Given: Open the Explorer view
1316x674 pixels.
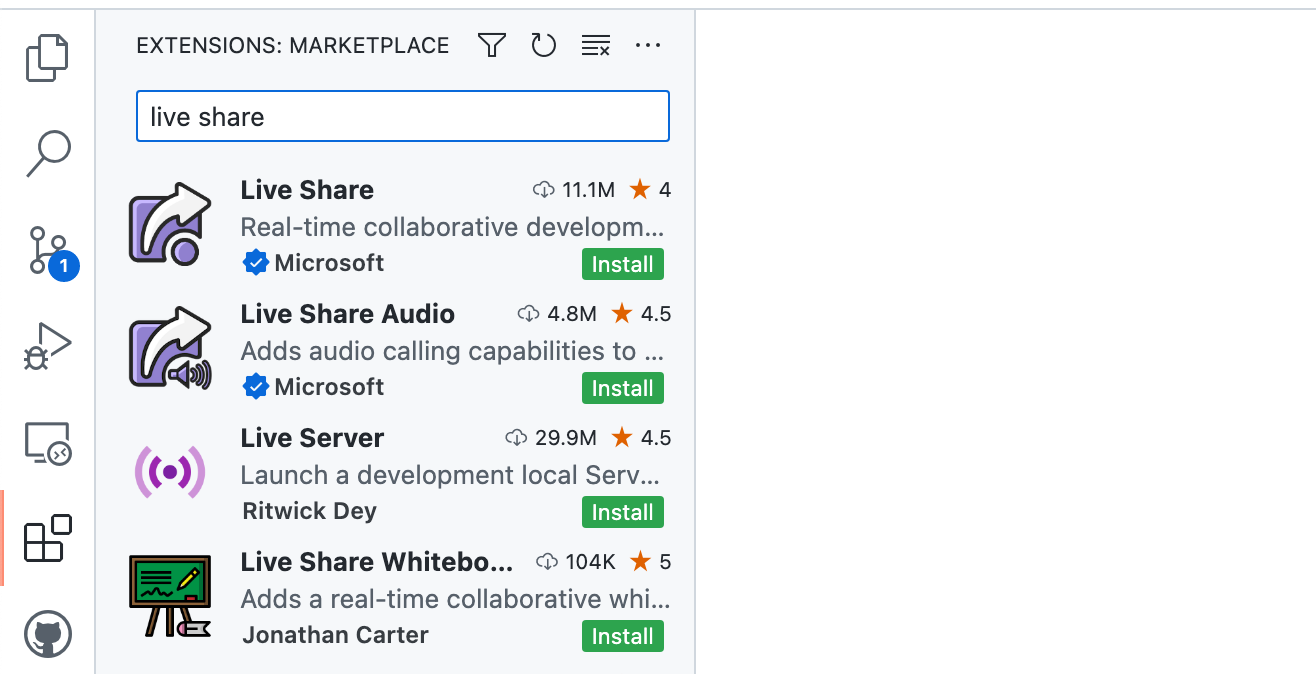Looking at the screenshot, I should [47, 57].
